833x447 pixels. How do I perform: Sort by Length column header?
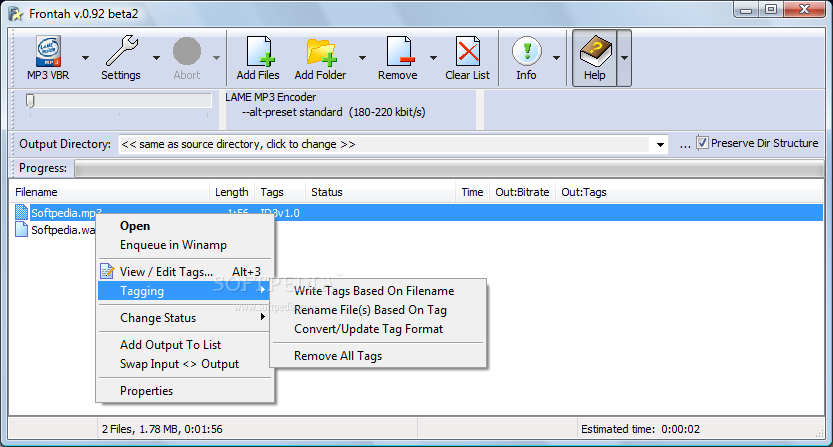coord(232,192)
